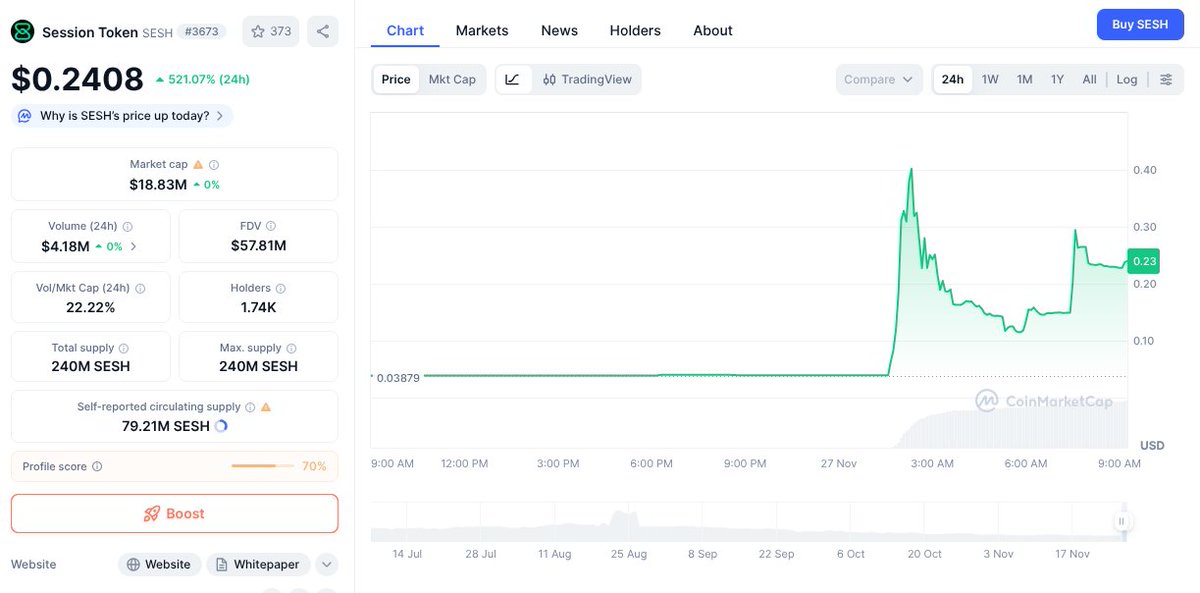Show Vol/Mkt Cap info icon

tap(140, 288)
